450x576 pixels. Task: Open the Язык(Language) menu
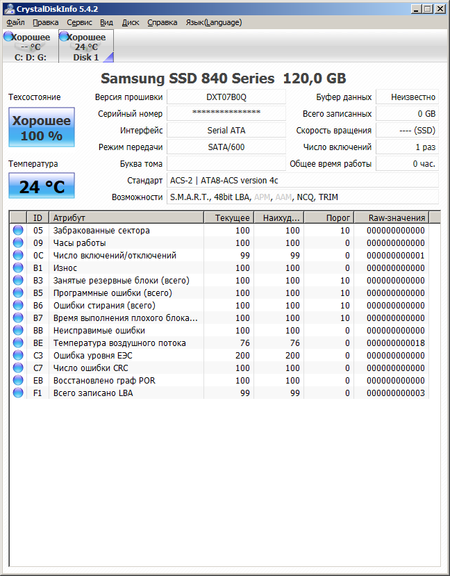[x=213, y=22]
